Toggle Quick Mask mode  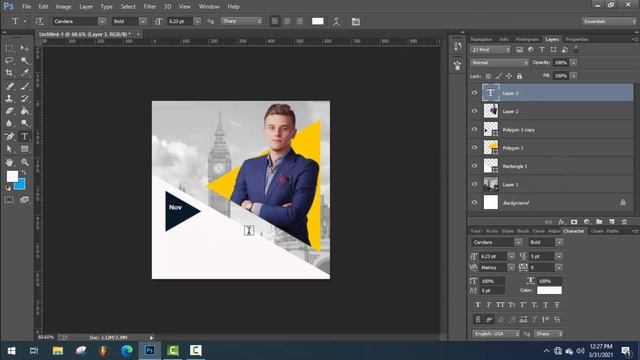pos(9,200)
